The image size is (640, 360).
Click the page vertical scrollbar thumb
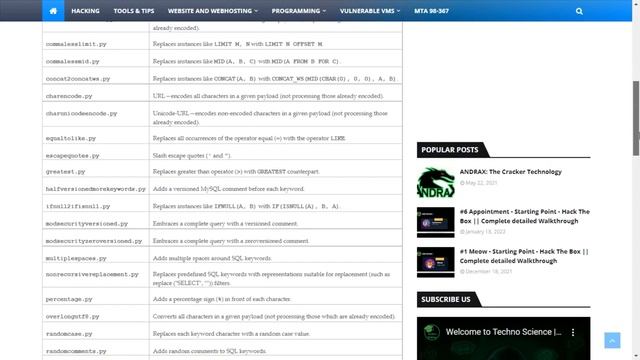636,118
